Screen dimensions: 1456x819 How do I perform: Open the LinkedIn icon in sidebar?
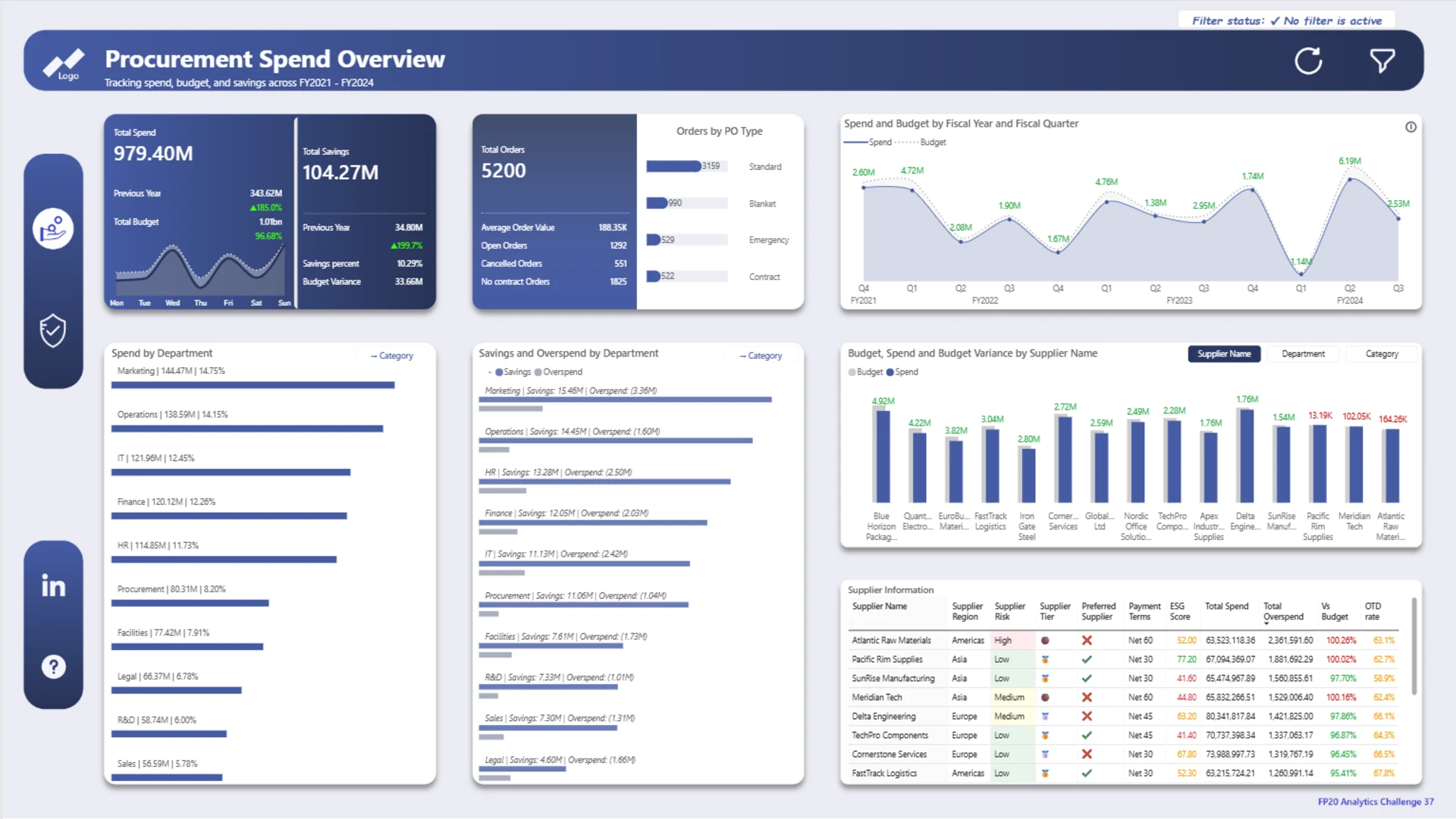click(53, 585)
